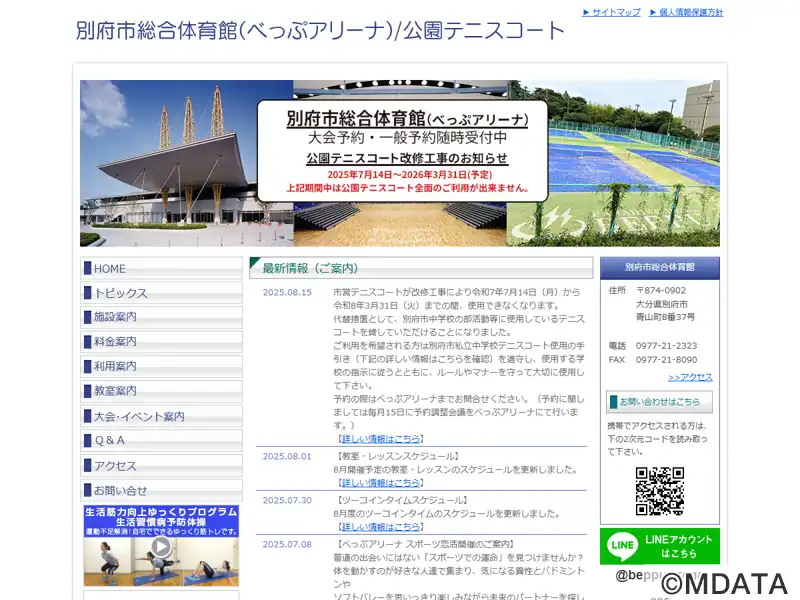Image resolution: width=800 pixels, height=600 pixels.
Task: Click the postal code 〒874-0902
Action: [x=661, y=290]
